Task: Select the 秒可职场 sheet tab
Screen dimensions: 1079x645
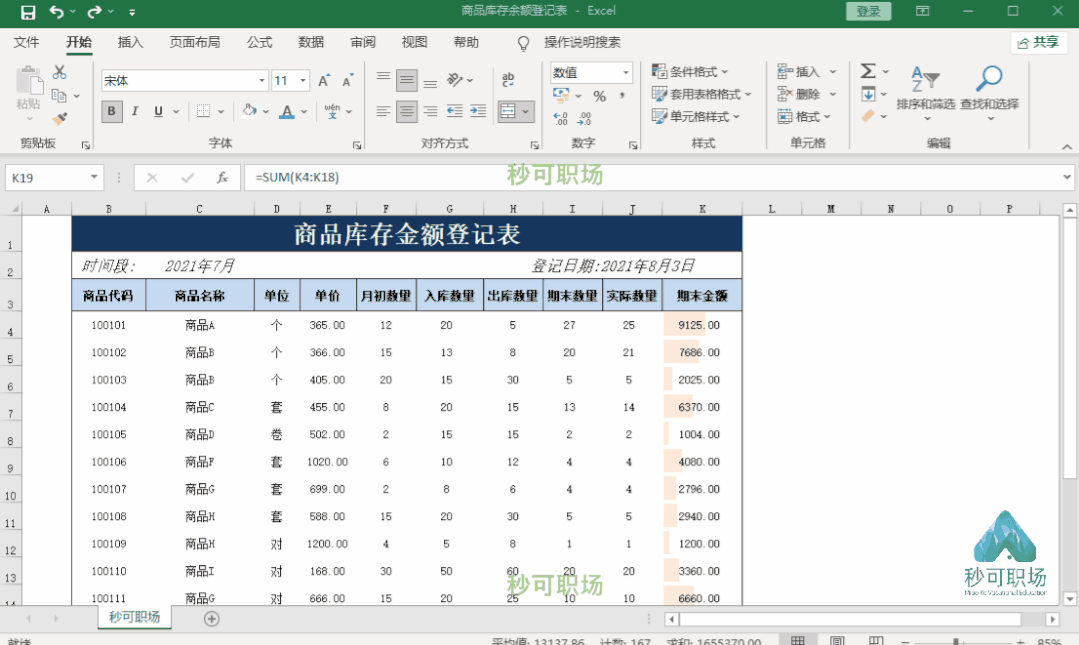Action: [x=134, y=617]
